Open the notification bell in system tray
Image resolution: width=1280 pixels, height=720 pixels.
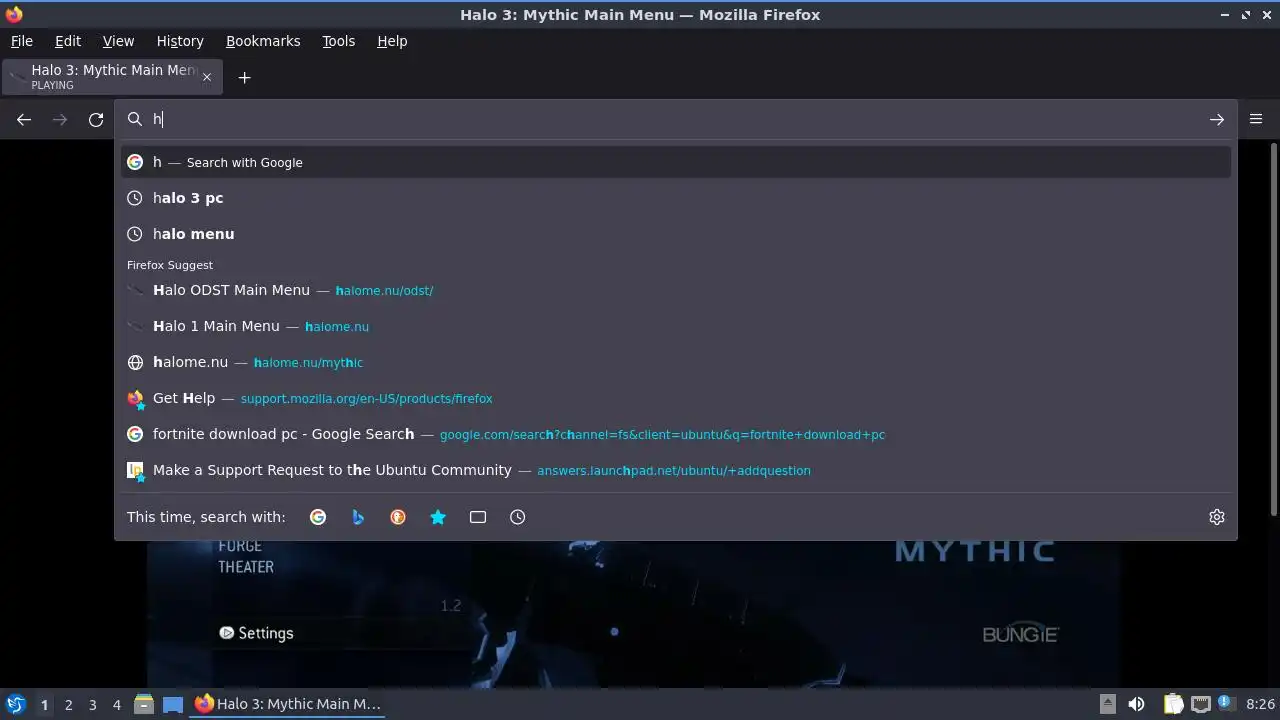point(1227,704)
